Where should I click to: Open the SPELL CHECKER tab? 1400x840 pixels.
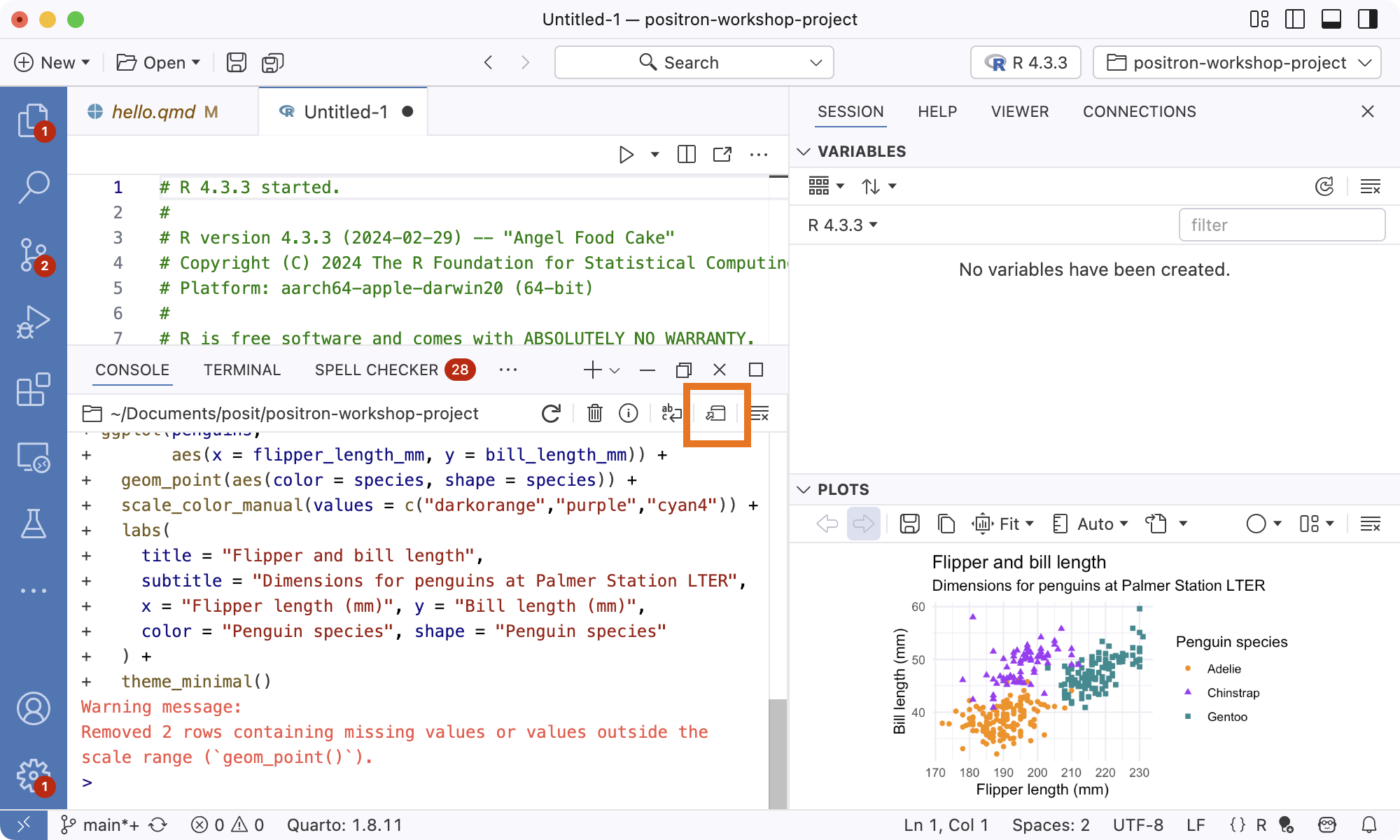click(395, 370)
